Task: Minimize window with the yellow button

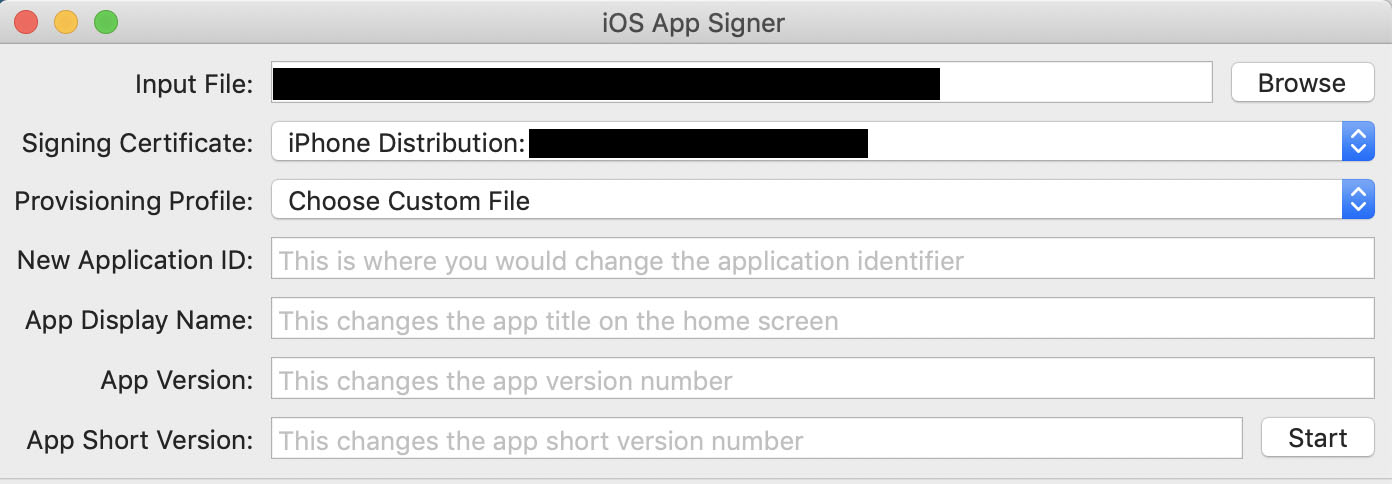Action: coord(66,22)
